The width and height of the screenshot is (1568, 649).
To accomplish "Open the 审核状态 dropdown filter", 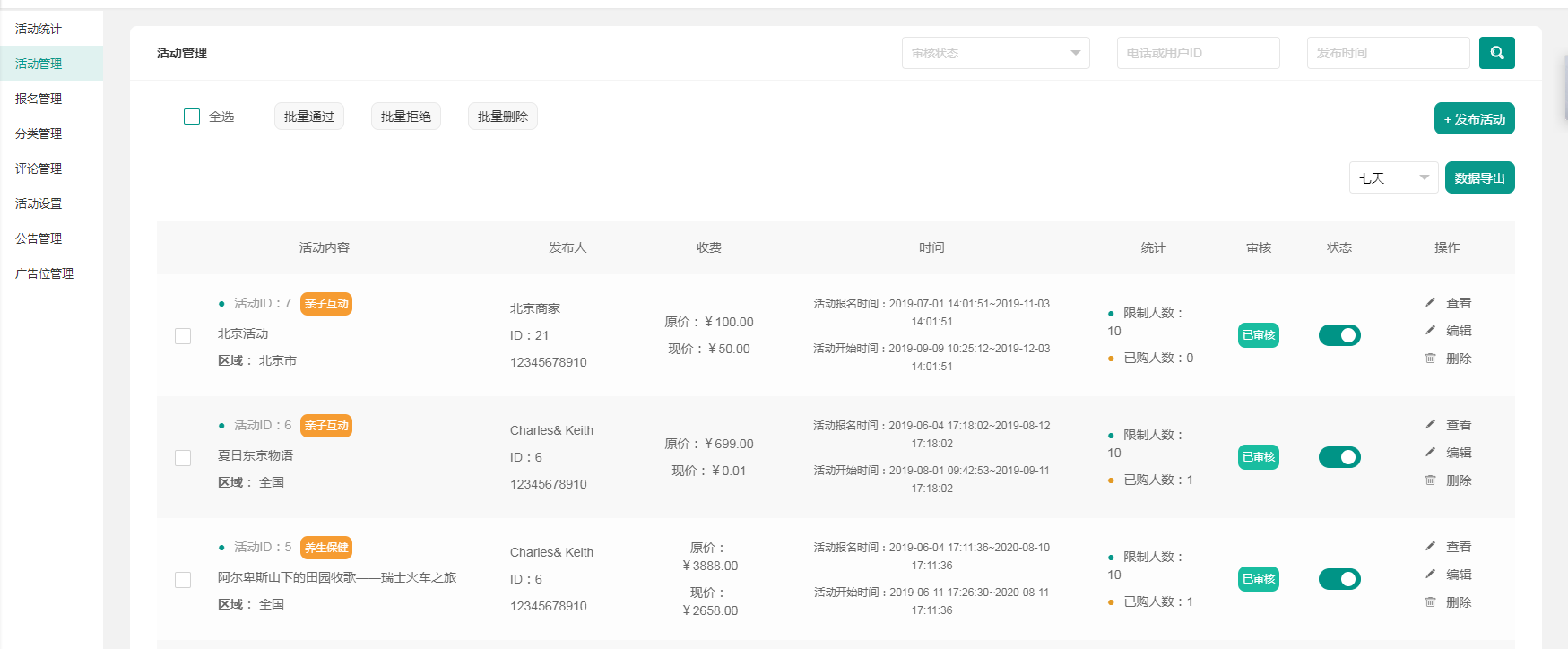I will click(x=995, y=53).
